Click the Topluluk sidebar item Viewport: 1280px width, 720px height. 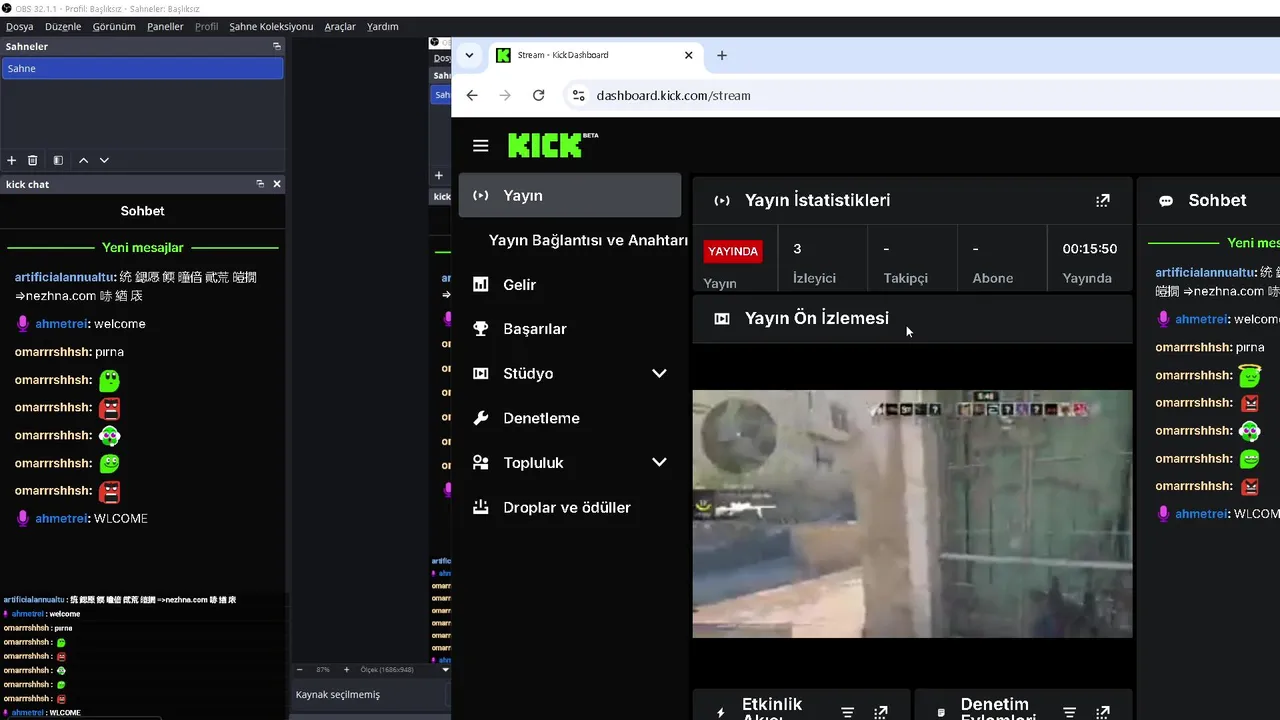point(533,463)
